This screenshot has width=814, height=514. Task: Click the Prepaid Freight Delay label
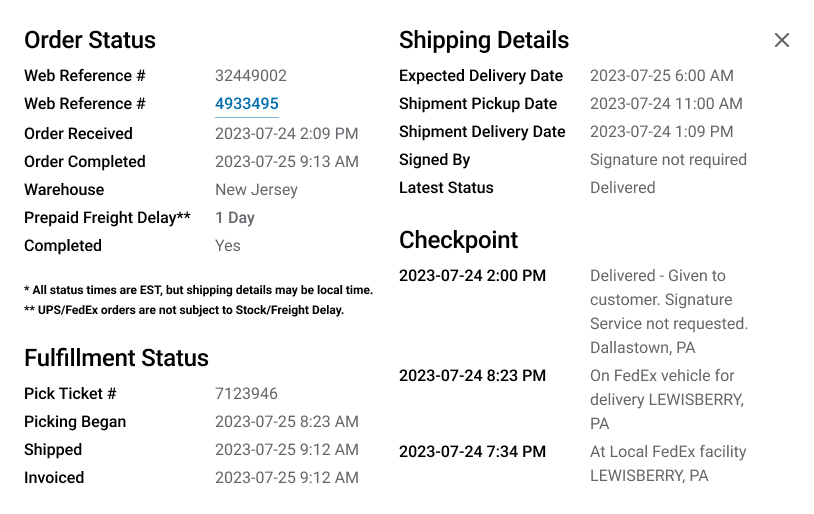107,218
